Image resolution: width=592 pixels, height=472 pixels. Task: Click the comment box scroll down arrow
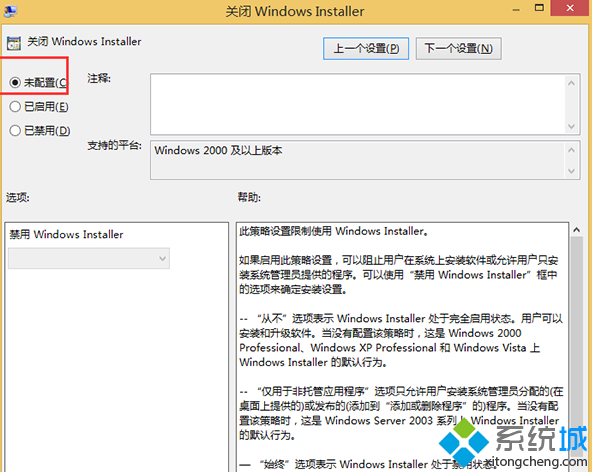point(571,126)
